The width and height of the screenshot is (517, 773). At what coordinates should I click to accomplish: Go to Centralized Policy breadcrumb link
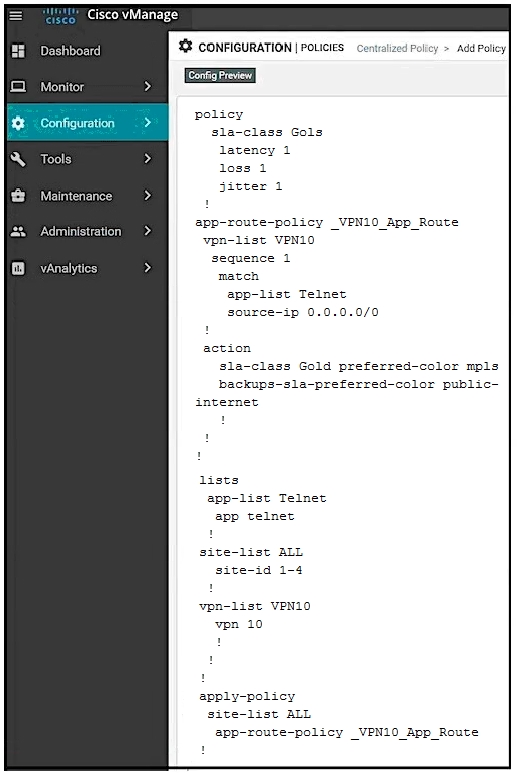[x=397, y=48]
